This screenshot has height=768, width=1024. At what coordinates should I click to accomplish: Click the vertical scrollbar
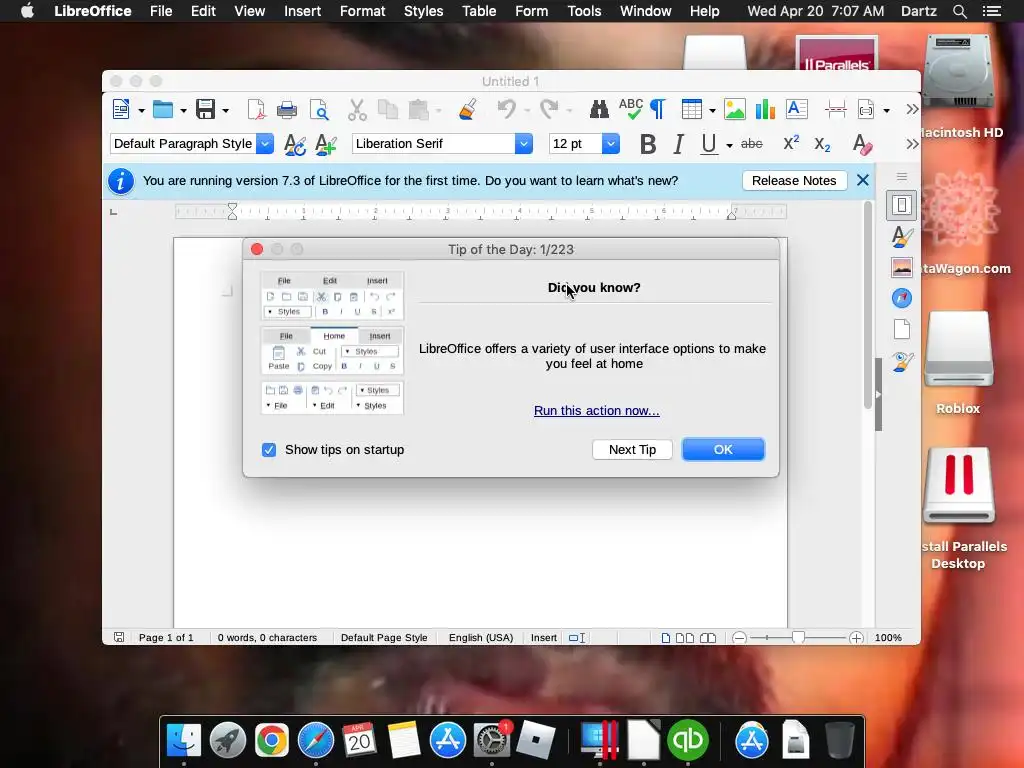[x=868, y=306]
